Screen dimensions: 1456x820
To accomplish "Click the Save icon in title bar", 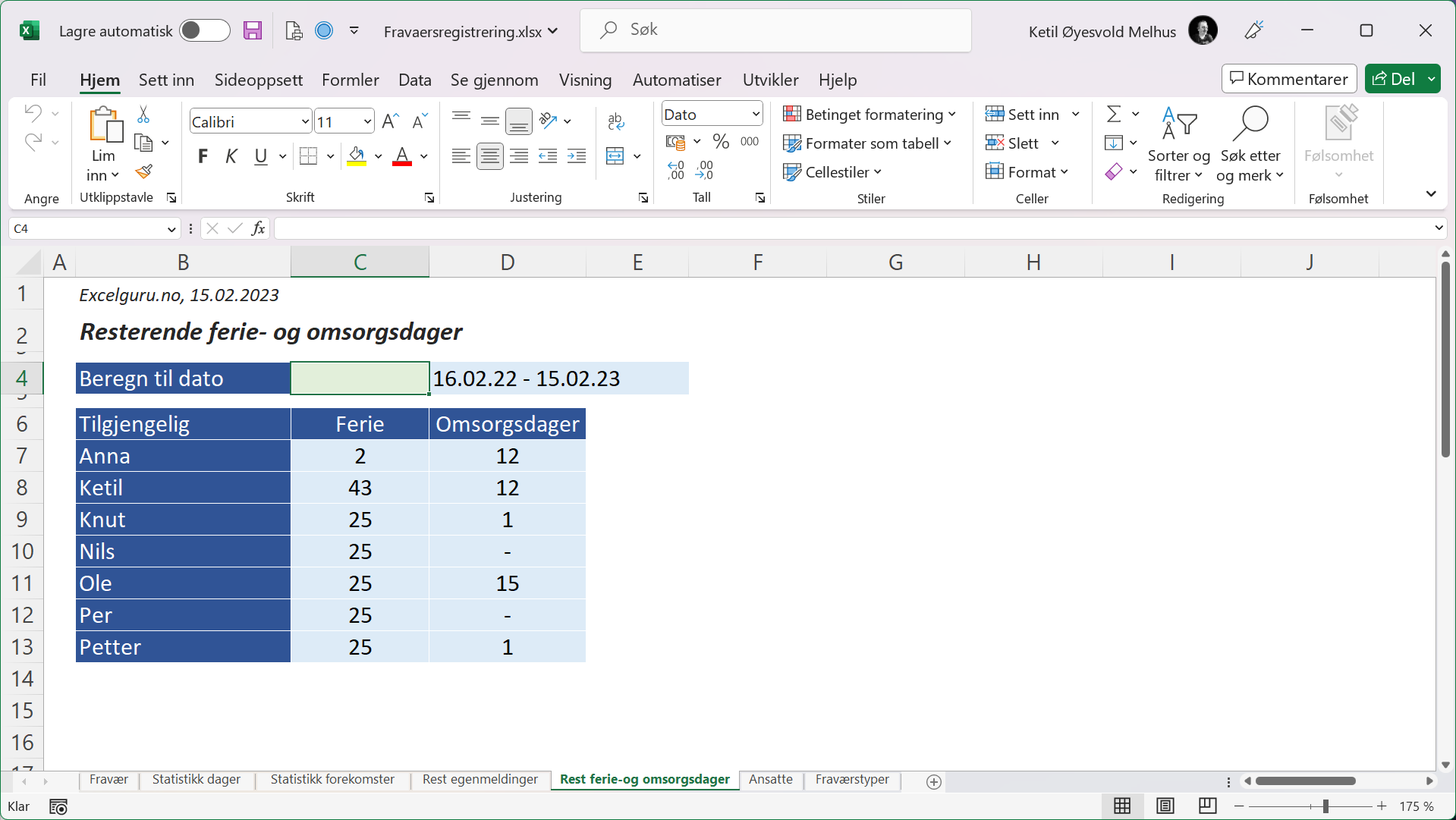I will pos(253,30).
